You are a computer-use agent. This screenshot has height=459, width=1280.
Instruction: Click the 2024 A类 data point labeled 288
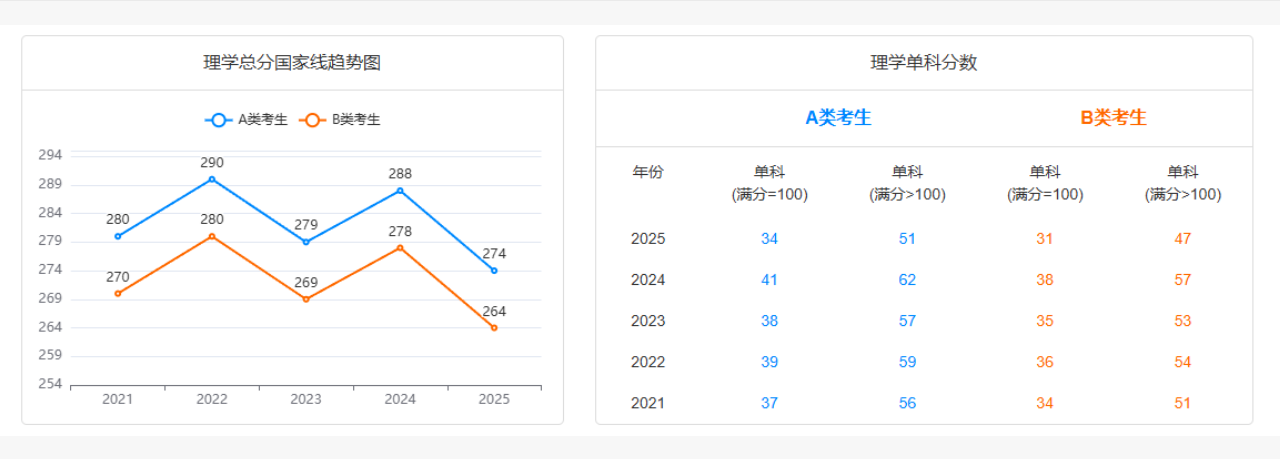coord(400,190)
